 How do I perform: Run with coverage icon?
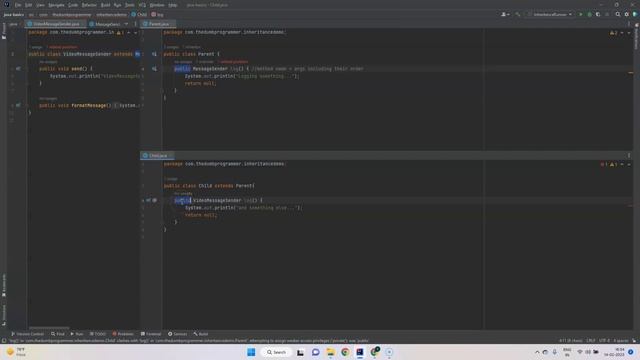point(598,14)
